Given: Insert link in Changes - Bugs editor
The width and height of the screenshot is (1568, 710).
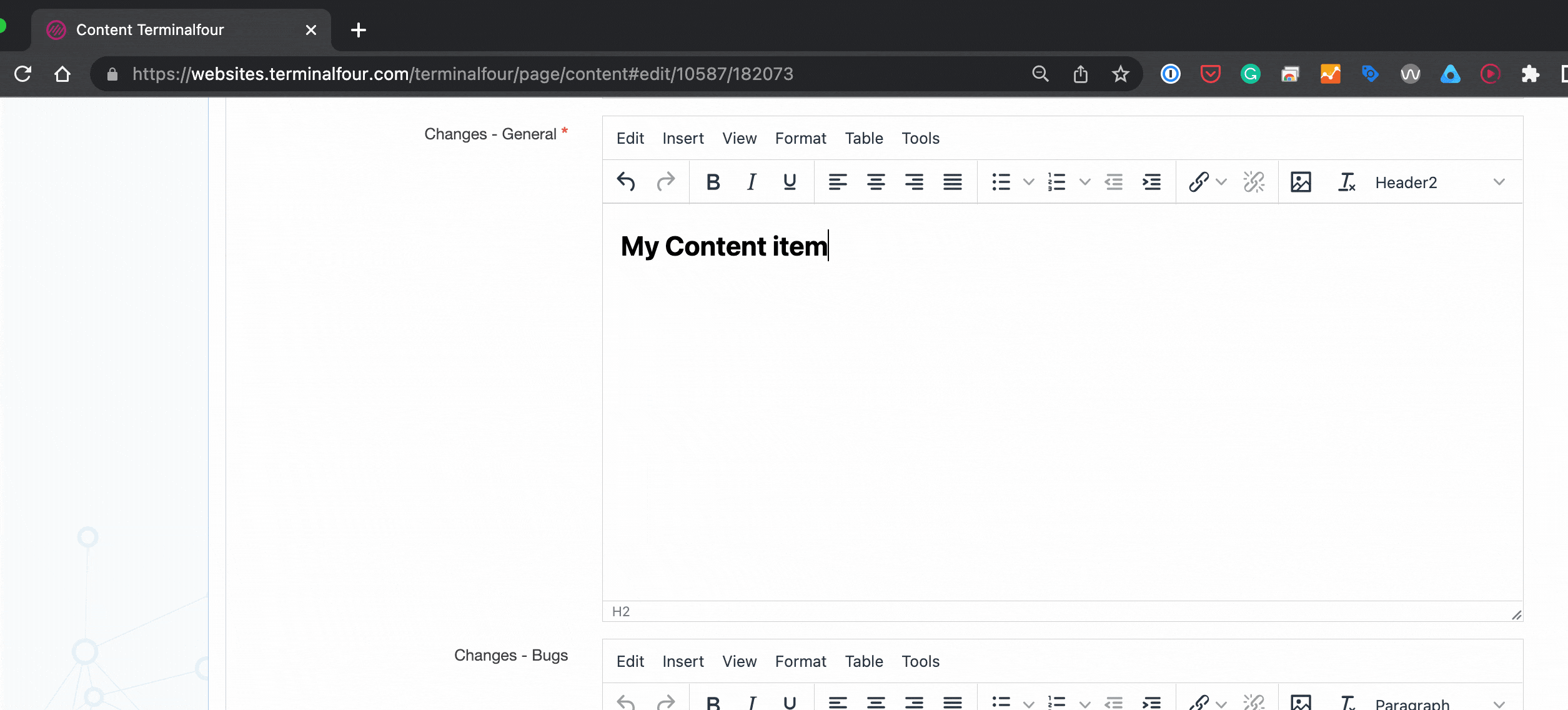Looking at the screenshot, I should (x=1199, y=702).
